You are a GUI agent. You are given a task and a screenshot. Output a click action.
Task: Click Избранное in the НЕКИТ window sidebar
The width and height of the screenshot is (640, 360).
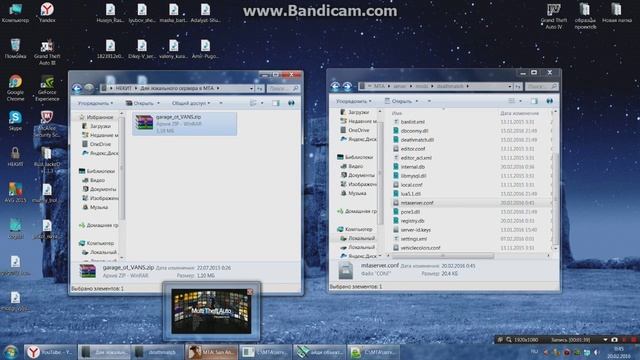click(99, 117)
